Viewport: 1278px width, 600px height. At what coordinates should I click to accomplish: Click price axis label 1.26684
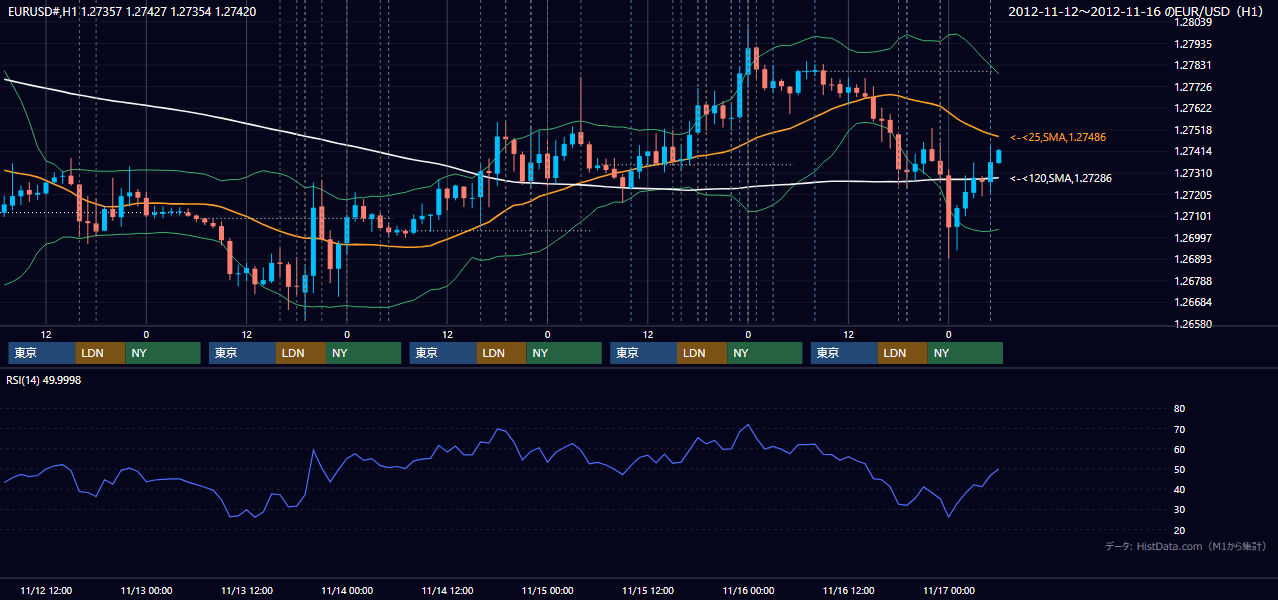pos(1194,302)
